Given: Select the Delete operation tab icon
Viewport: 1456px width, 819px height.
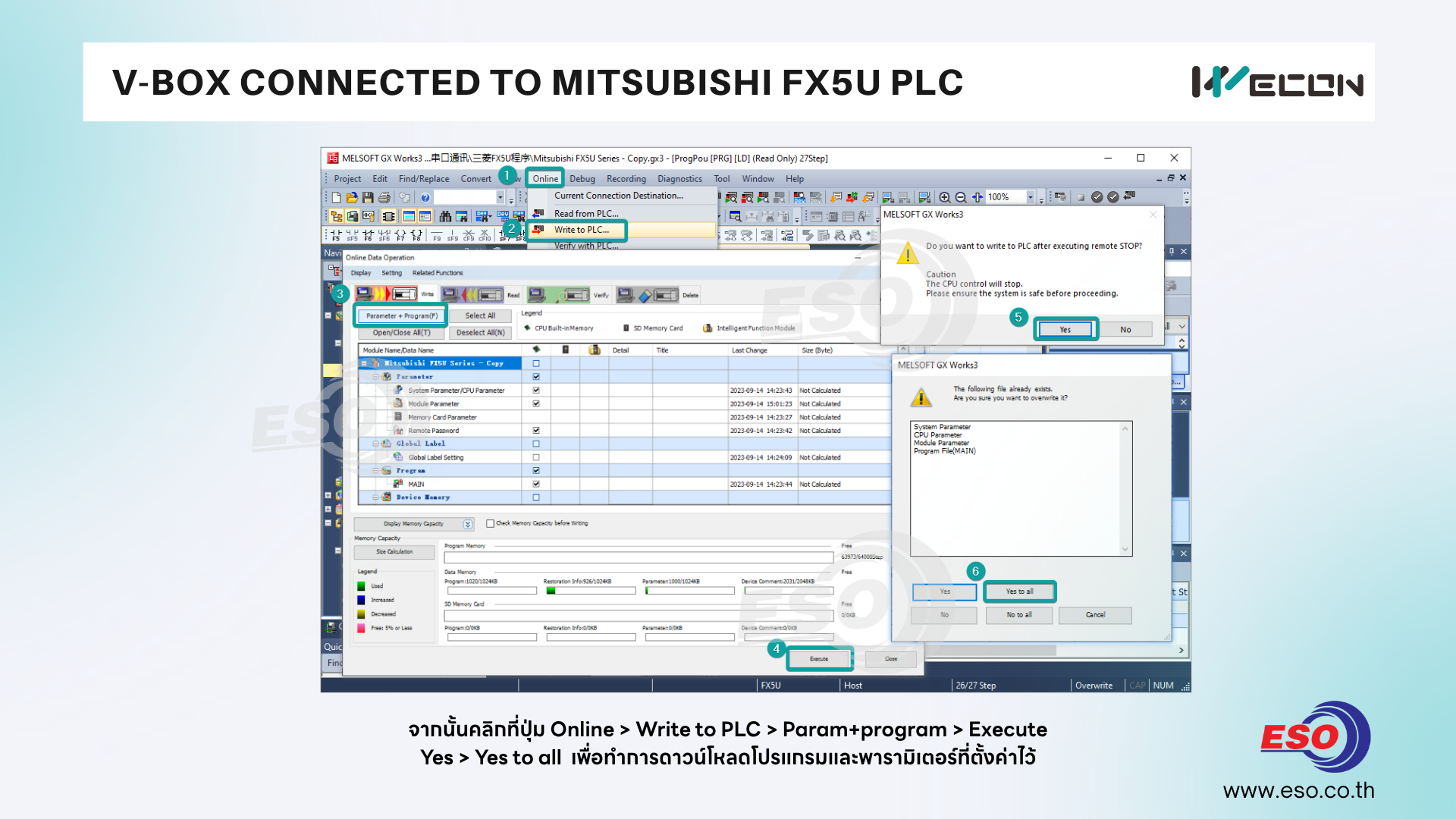Looking at the screenshot, I should point(648,294).
